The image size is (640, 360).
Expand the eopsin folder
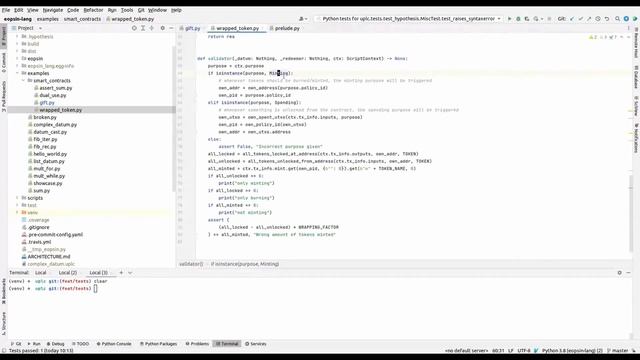coord(18,58)
